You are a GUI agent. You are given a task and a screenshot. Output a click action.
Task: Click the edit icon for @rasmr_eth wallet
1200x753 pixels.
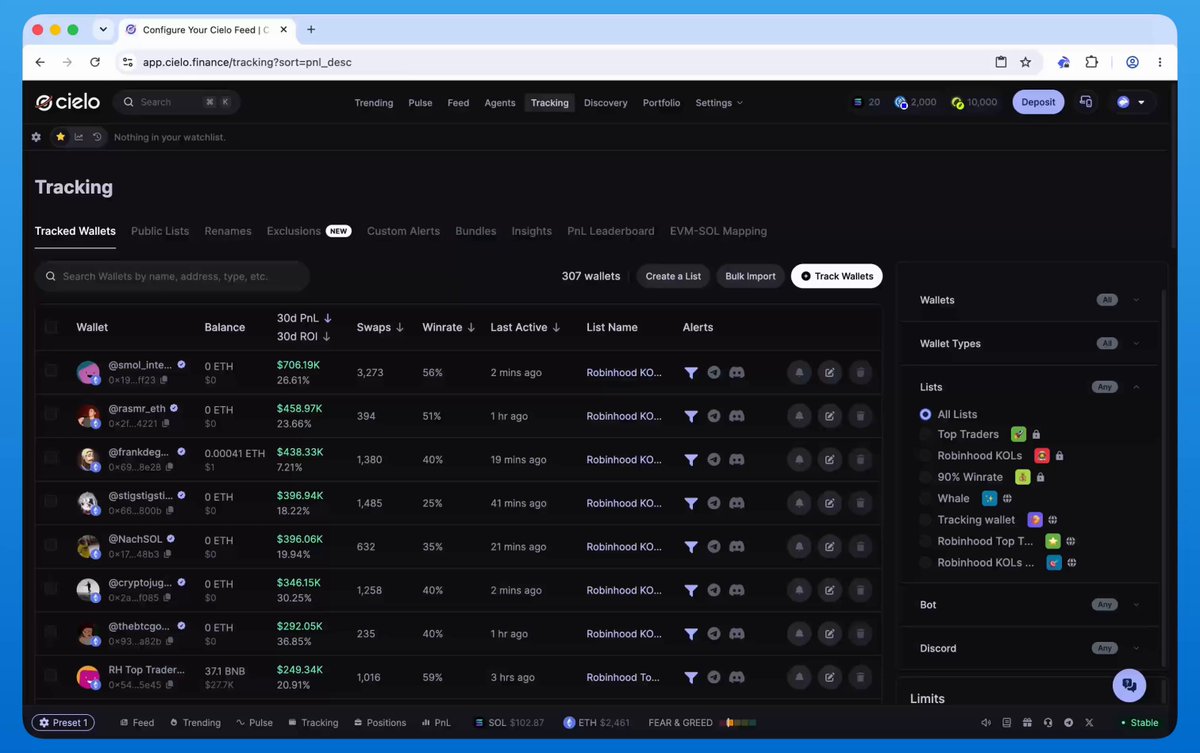(829, 416)
